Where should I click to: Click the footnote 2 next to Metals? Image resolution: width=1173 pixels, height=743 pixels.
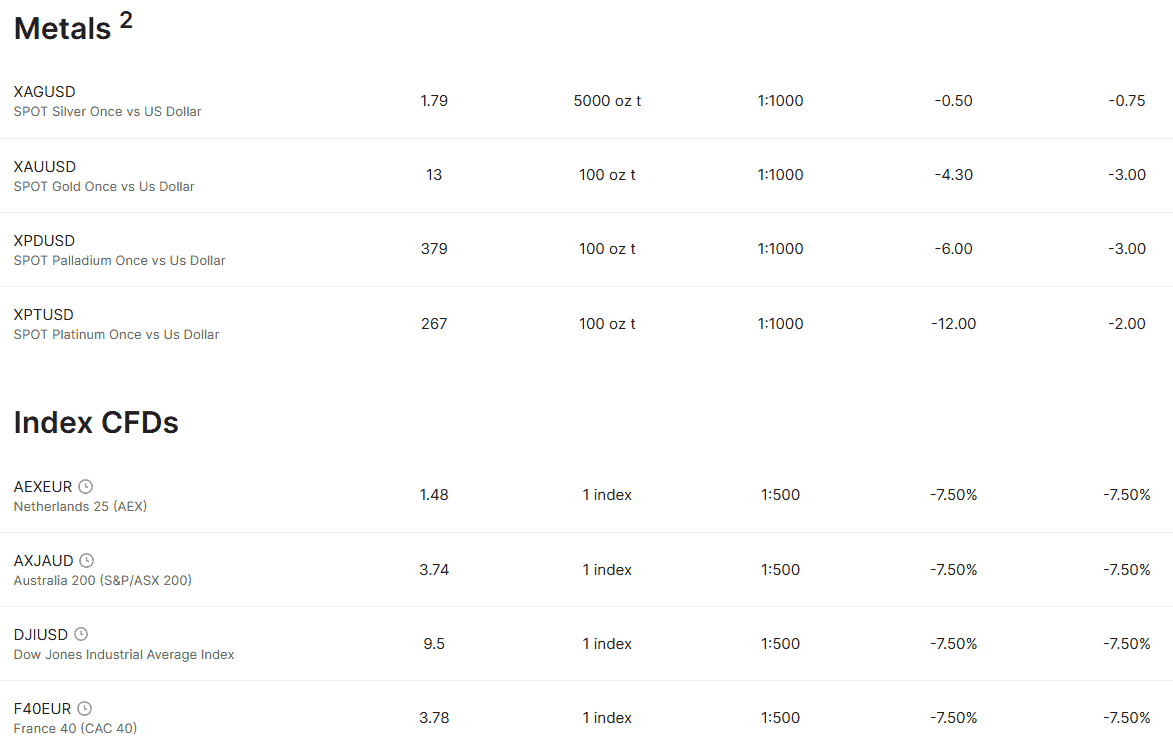pos(126,21)
